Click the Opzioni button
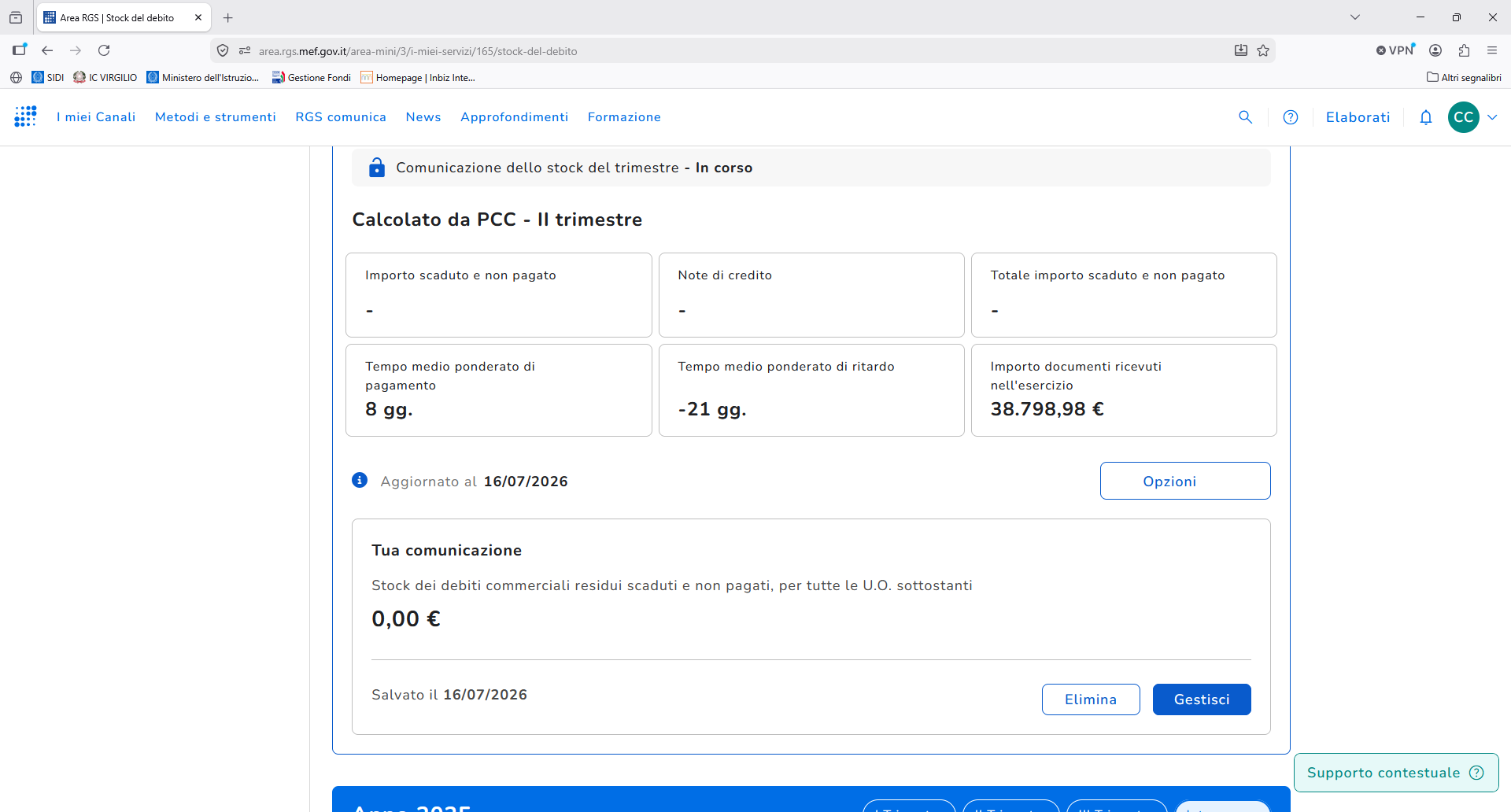 [x=1185, y=481]
